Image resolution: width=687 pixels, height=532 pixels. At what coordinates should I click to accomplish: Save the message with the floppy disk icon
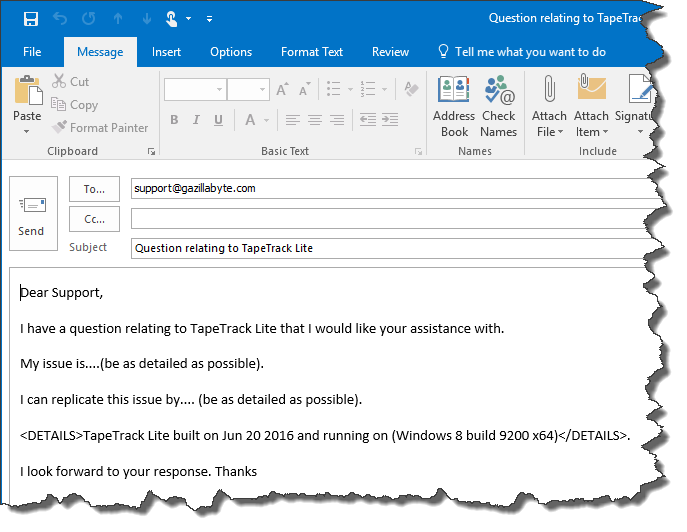[31, 19]
